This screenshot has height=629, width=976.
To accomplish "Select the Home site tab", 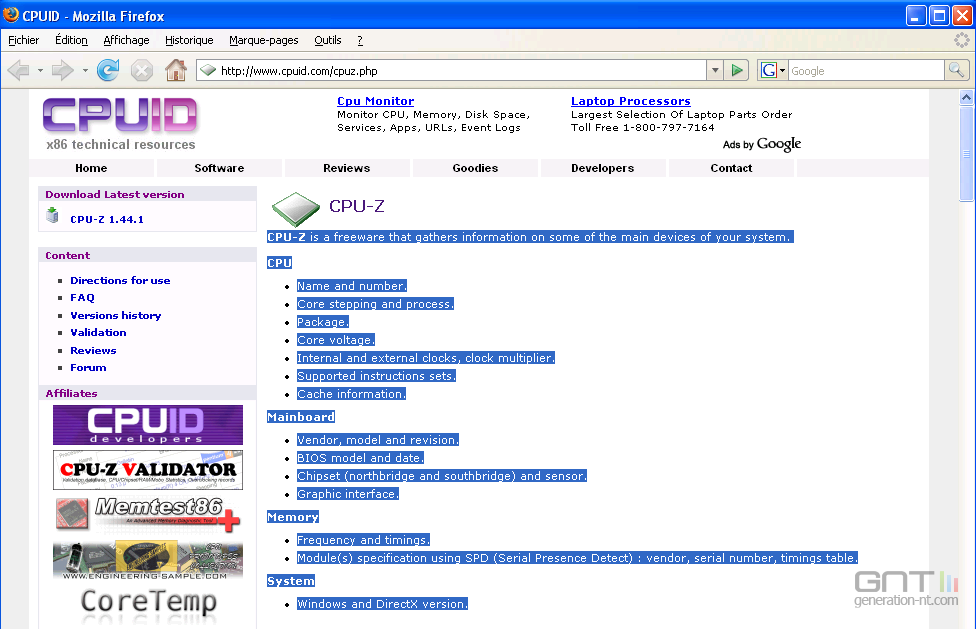I will [x=91, y=168].
